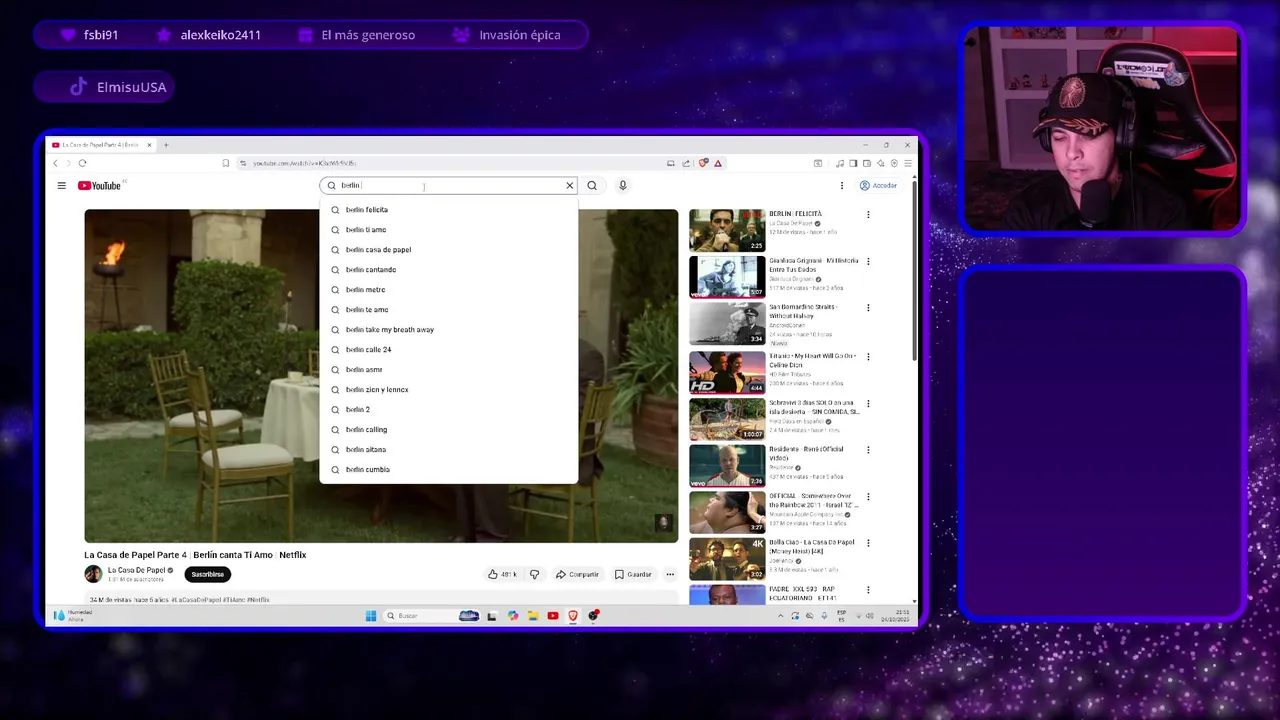Pick suggestion 'berlin calling'
This screenshot has width=1280, height=720.
(448, 430)
